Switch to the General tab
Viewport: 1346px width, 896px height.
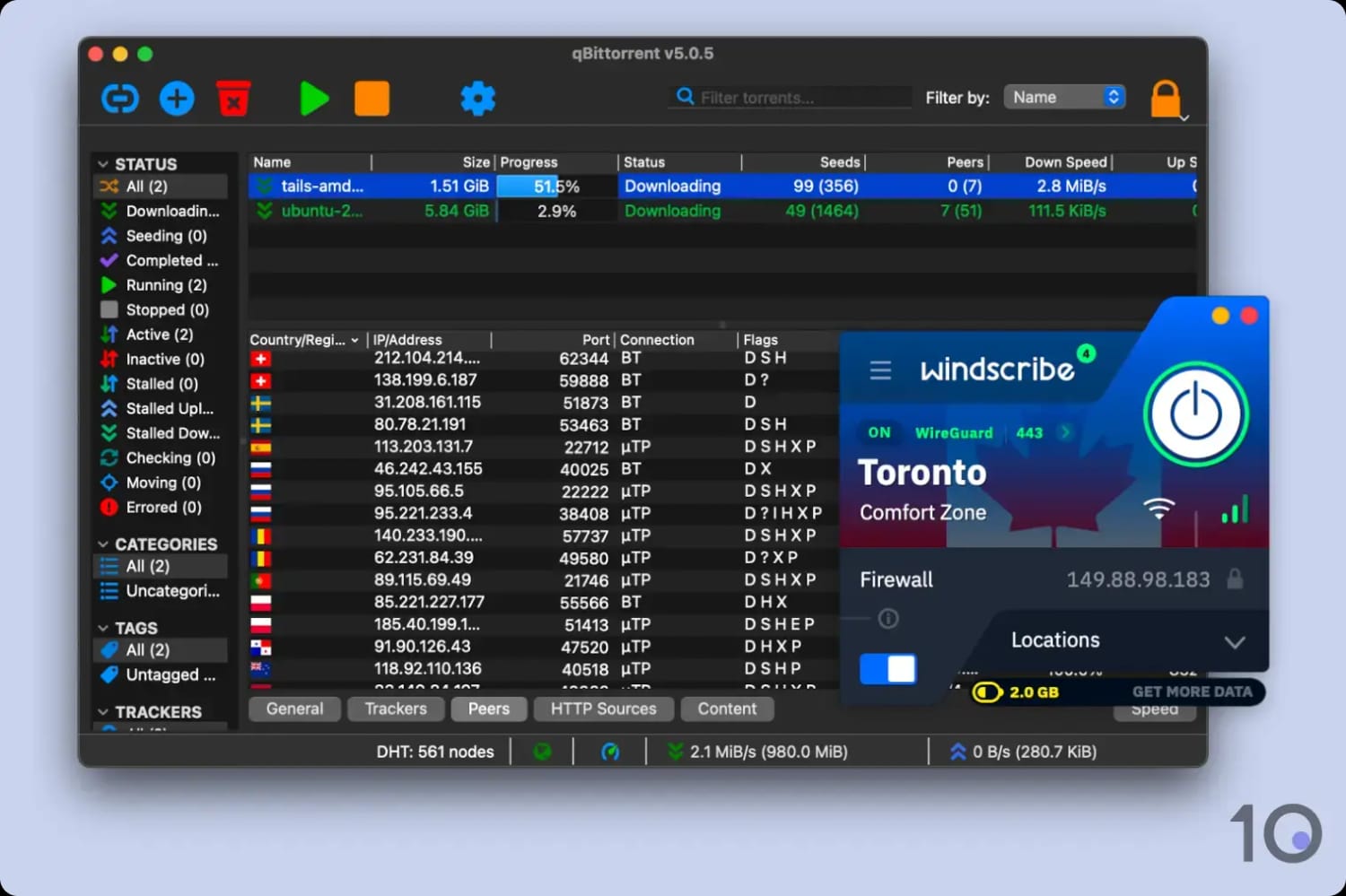point(294,709)
